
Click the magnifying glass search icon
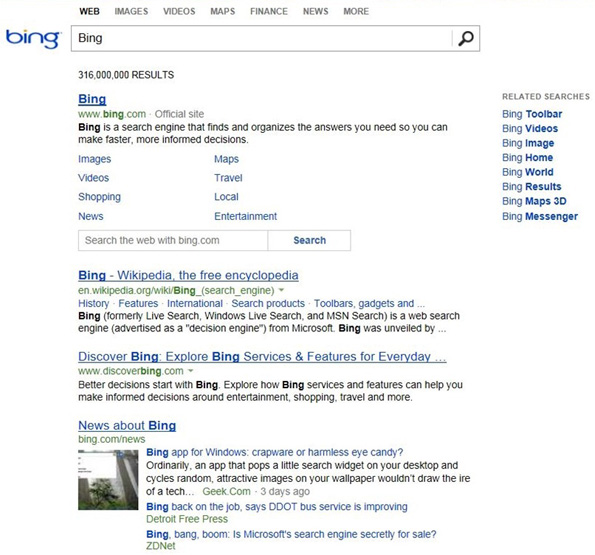click(x=466, y=38)
